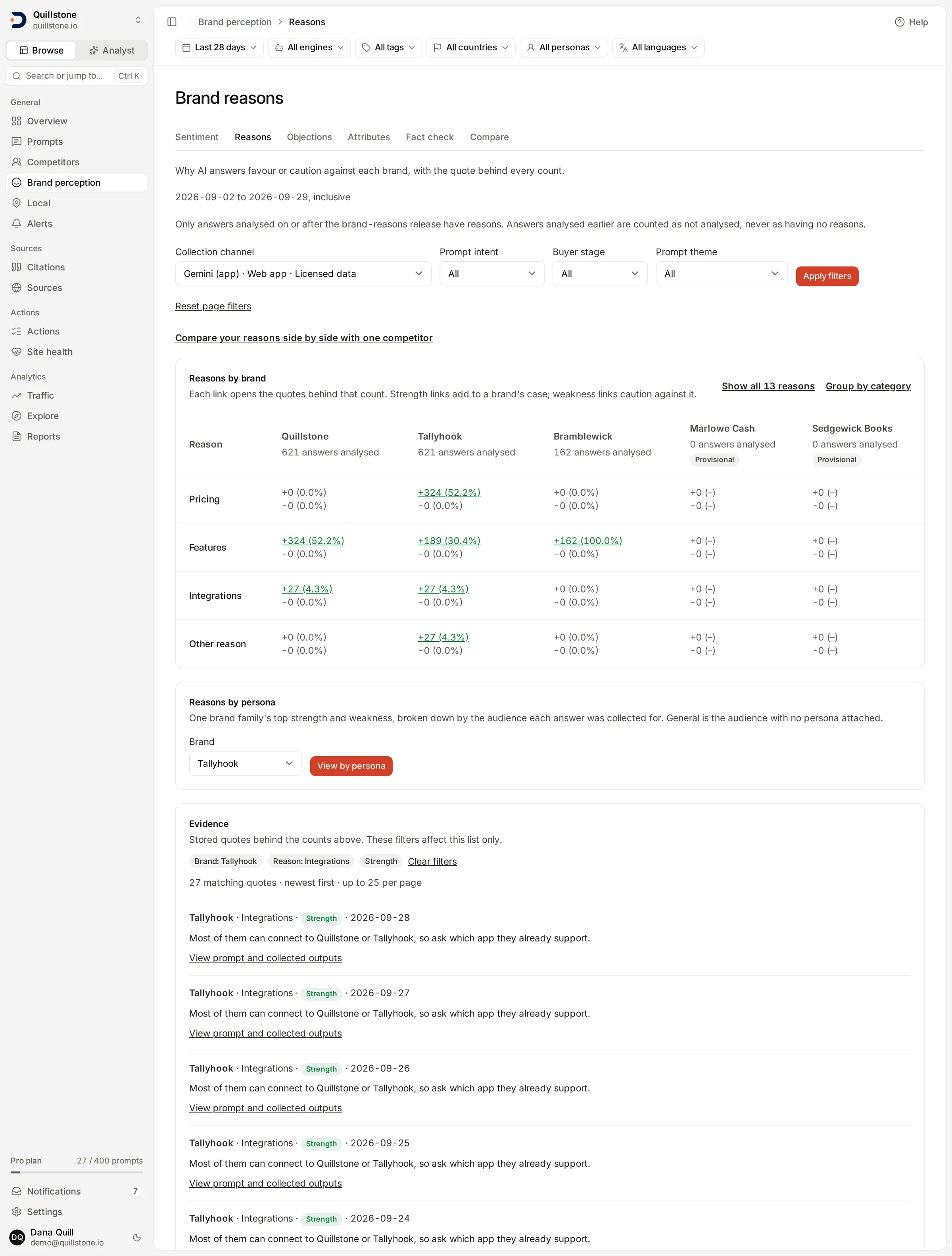Open the Buyer stage dropdown
Viewport: 952px width, 1256px height.
point(600,274)
